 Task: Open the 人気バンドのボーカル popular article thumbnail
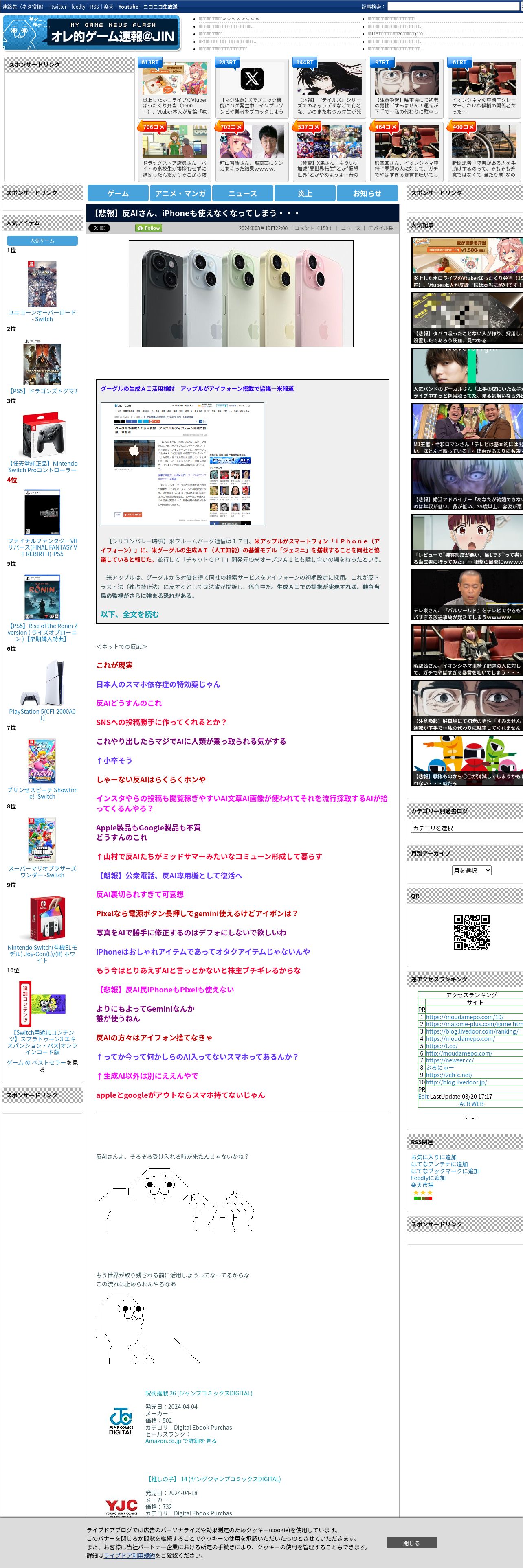click(467, 374)
